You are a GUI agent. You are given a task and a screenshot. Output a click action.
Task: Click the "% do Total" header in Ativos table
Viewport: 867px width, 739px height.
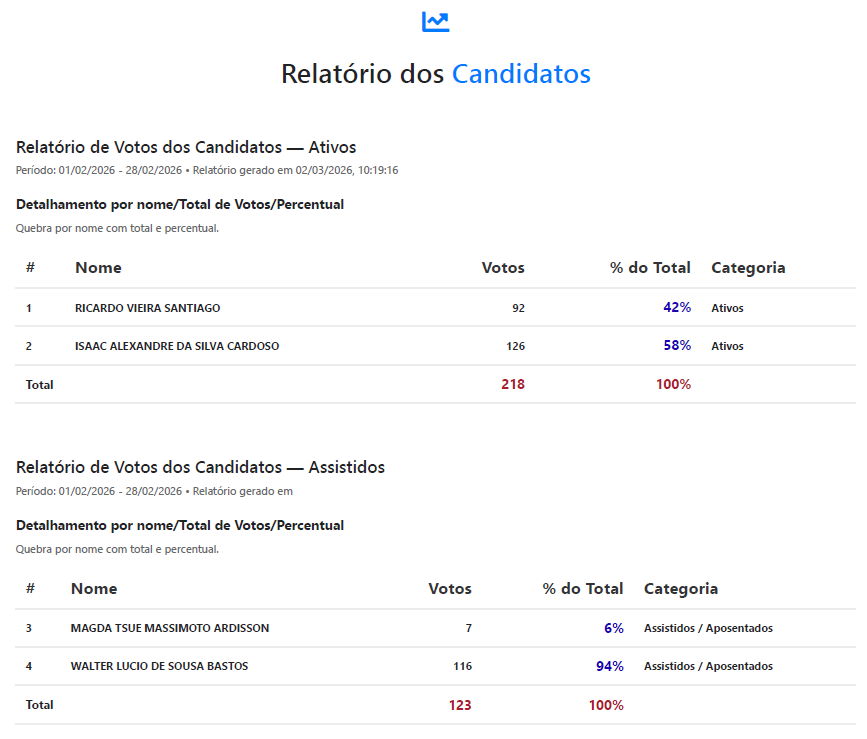[650, 268]
